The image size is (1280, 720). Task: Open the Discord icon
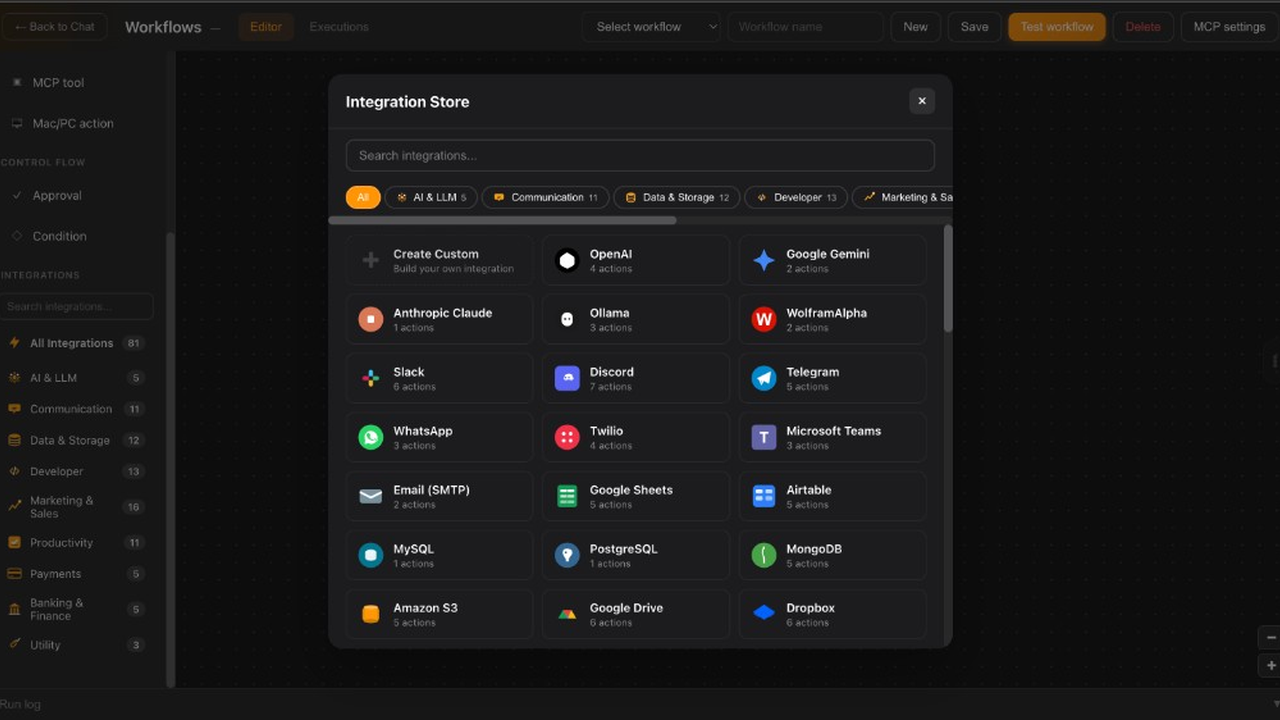pyautogui.click(x=567, y=379)
